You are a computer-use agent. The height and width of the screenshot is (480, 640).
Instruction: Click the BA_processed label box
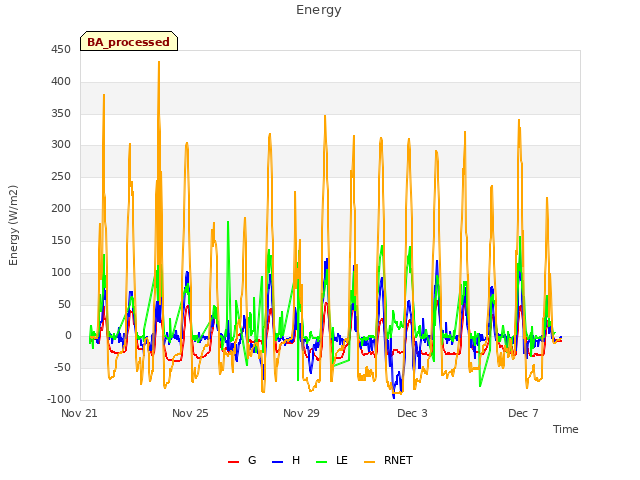(129, 41)
